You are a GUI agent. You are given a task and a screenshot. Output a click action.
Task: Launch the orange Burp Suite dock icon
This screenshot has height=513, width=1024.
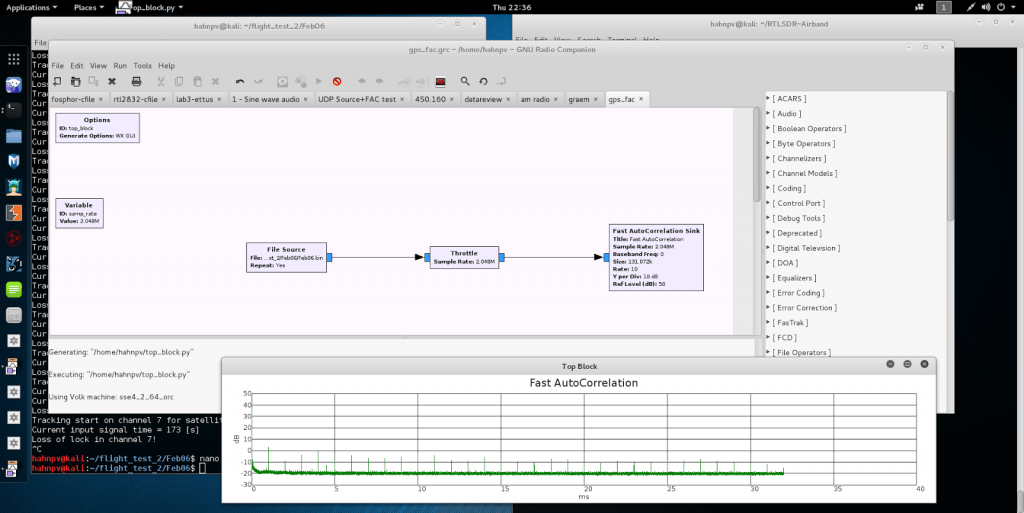click(14, 213)
